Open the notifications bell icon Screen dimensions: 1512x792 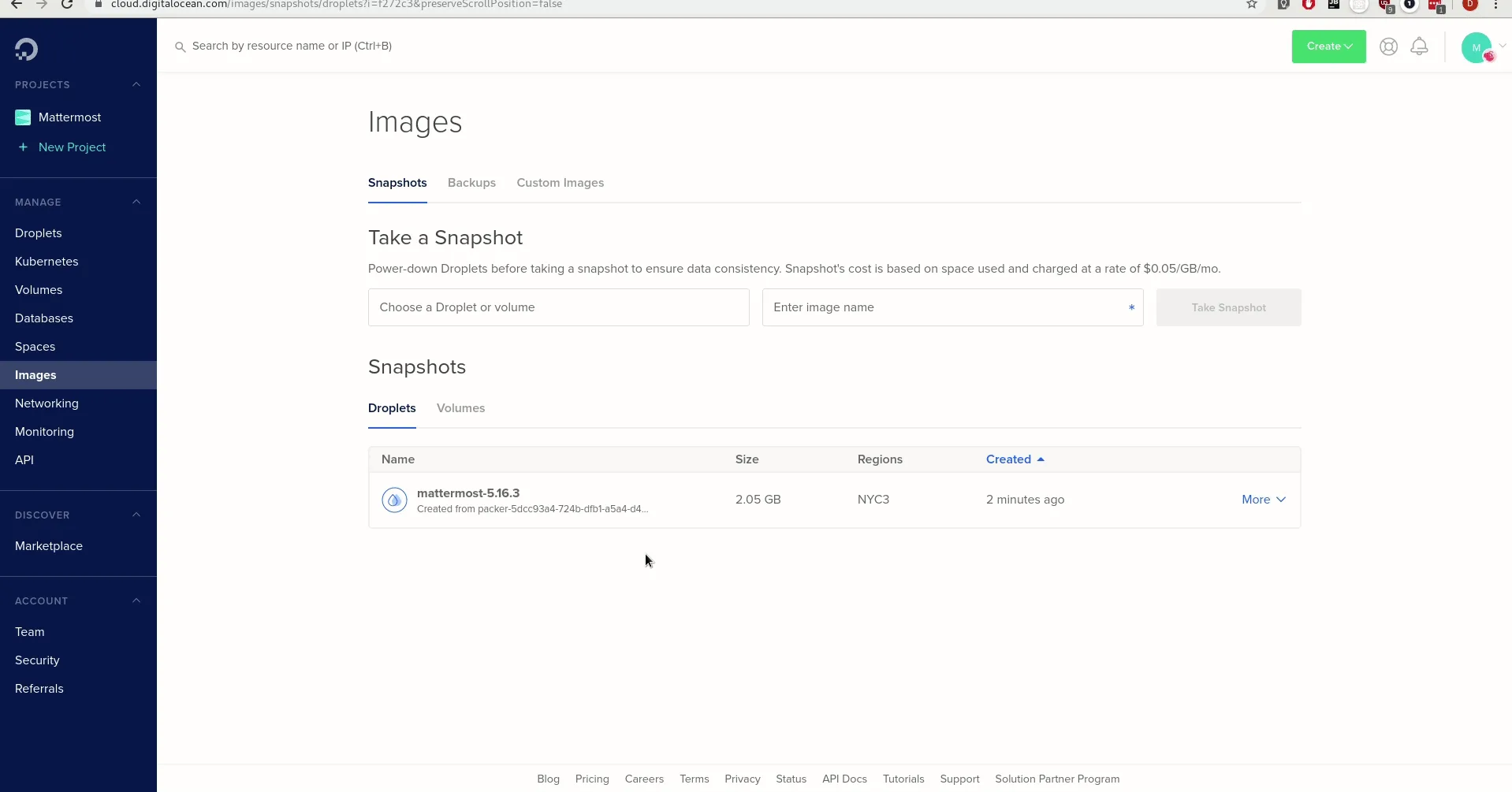[x=1419, y=46]
